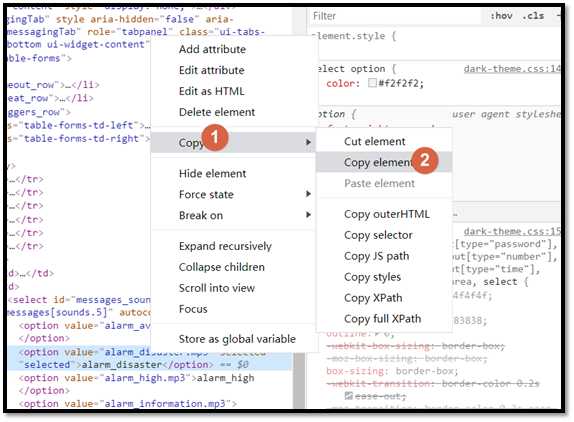Click element.style rule block
574x422 pixels.
(354, 36)
